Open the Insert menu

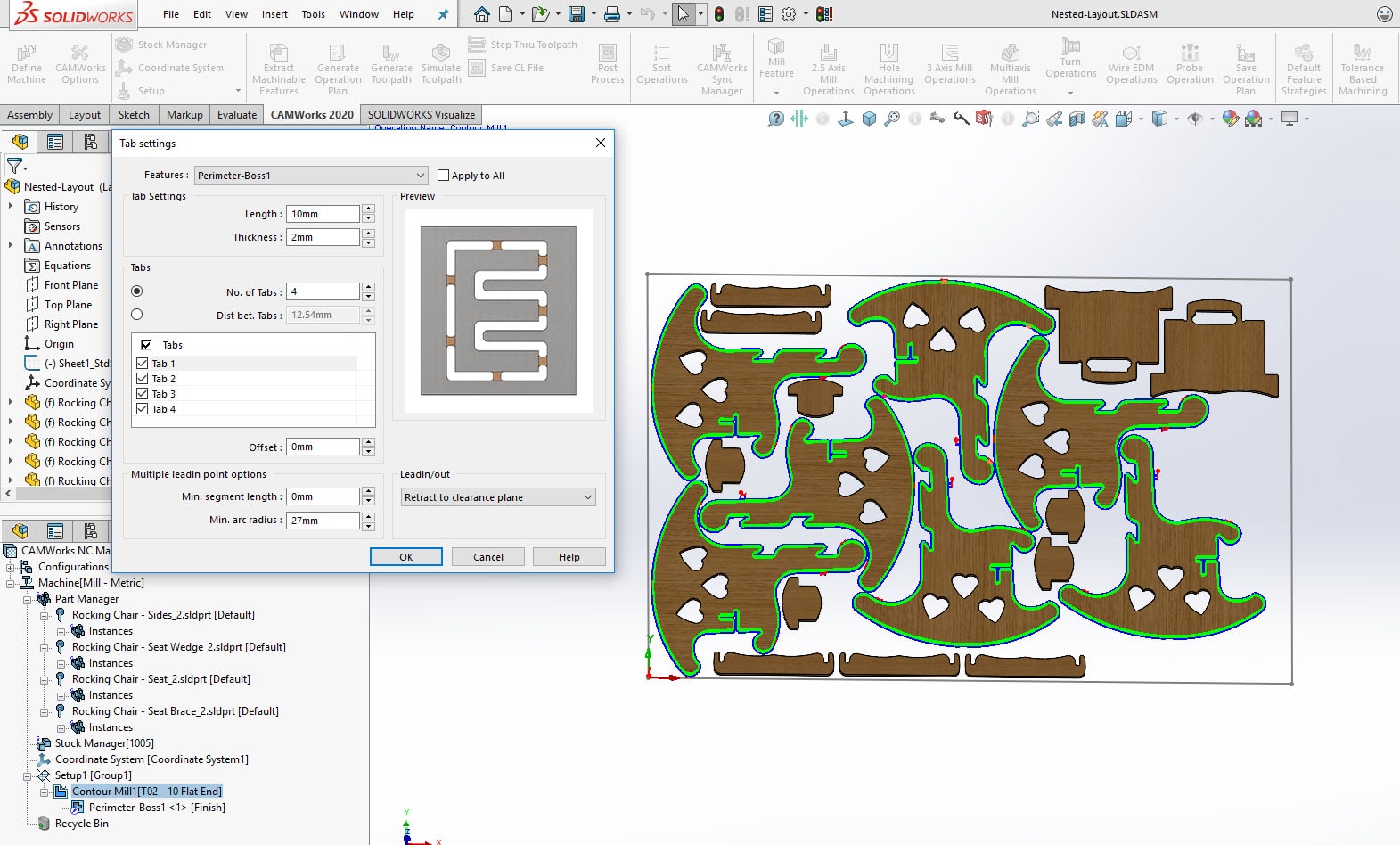[x=274, y=14]
